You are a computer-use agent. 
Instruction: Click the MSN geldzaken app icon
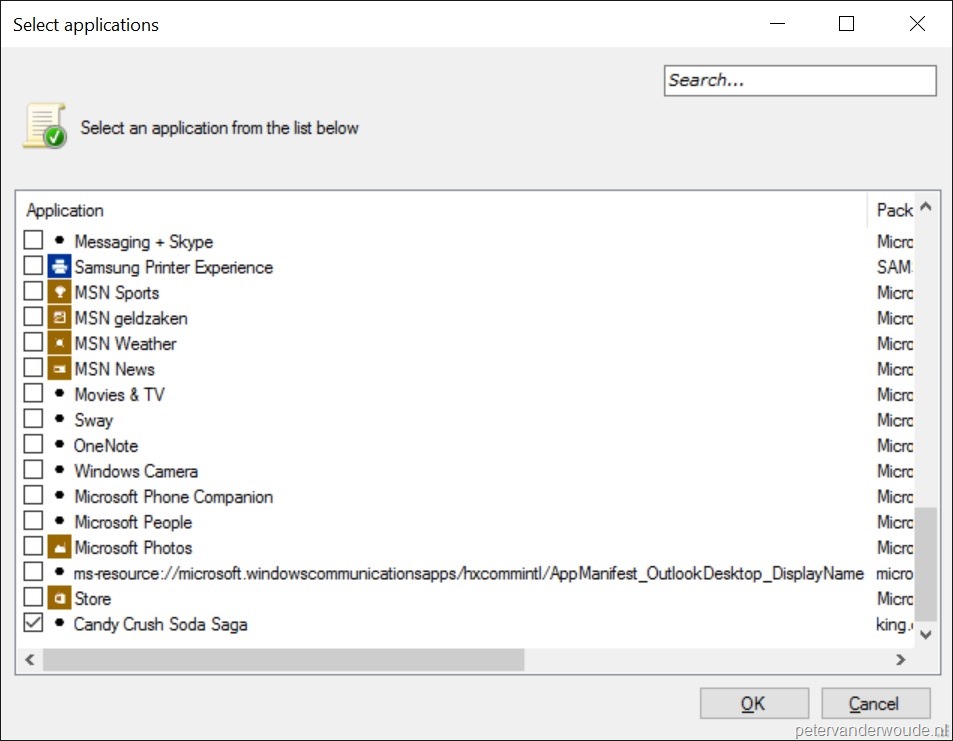(60, 317)
